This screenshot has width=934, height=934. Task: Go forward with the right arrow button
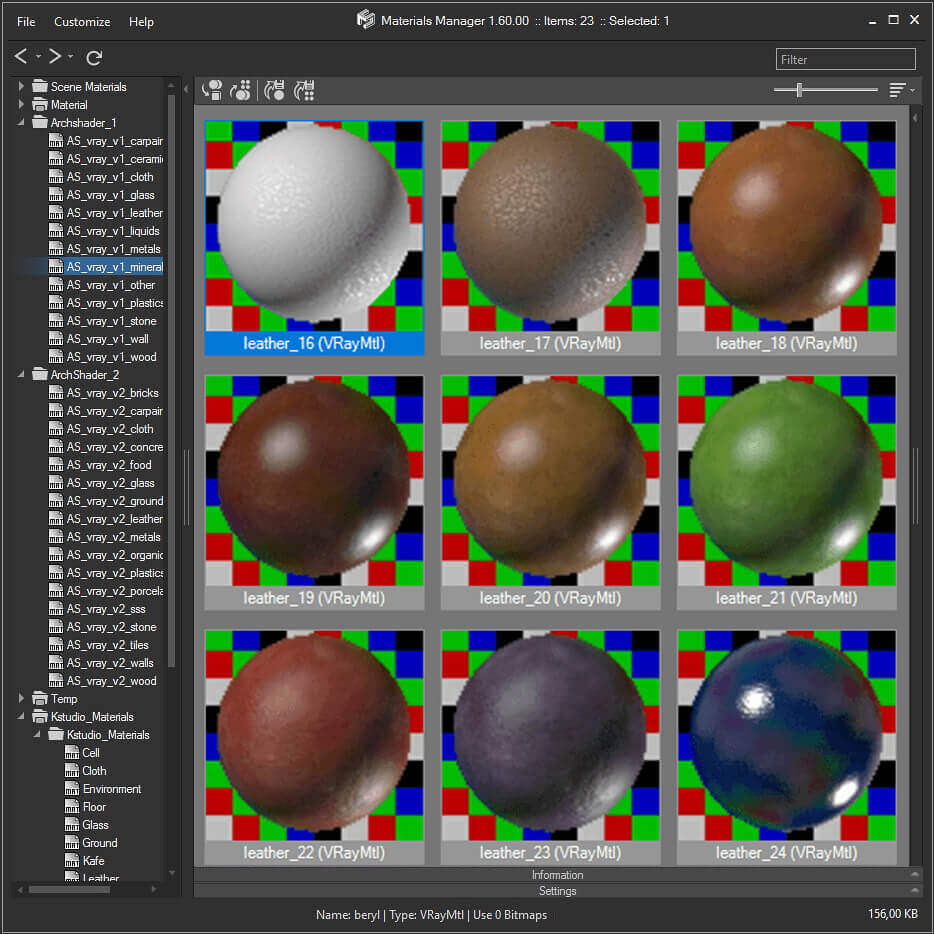(x=55, y=56)
